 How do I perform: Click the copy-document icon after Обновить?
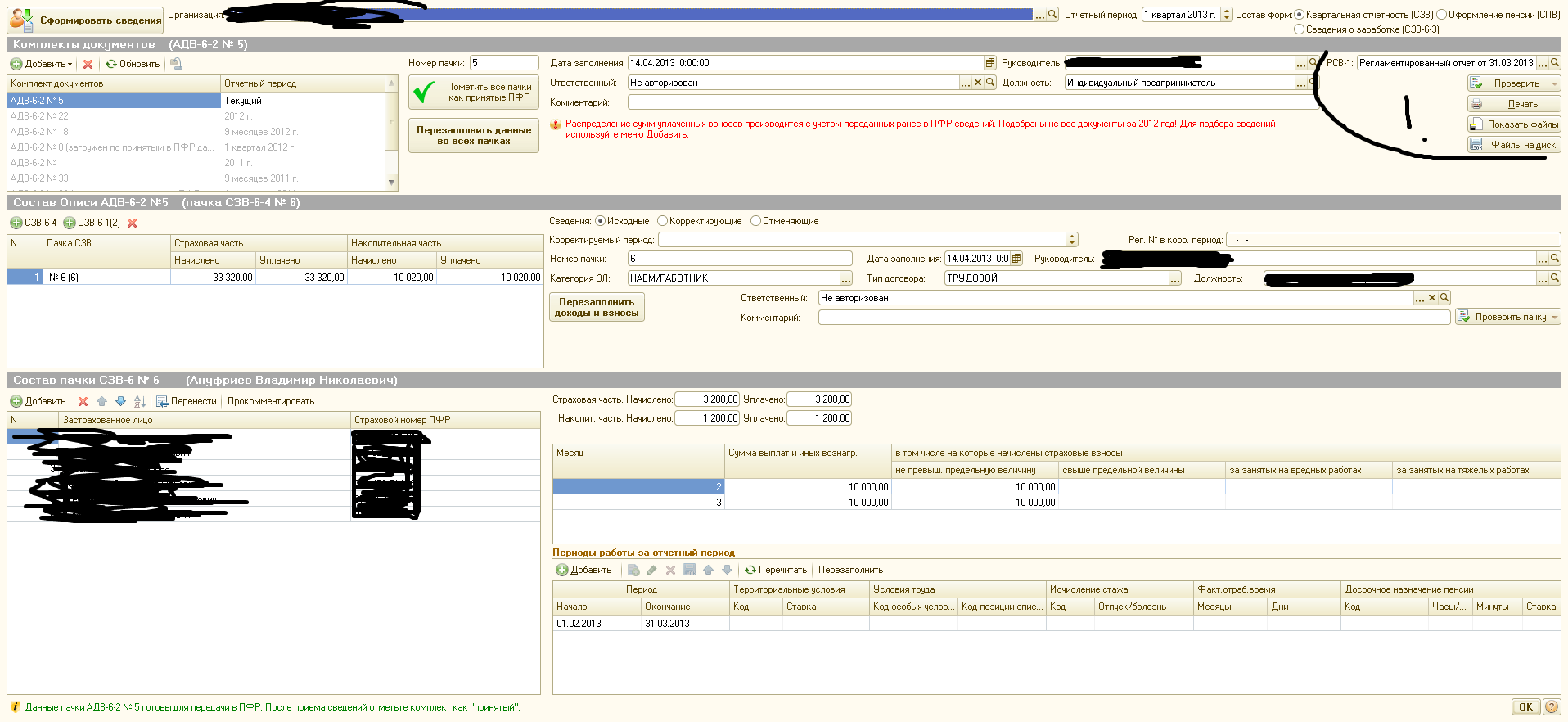coord(176,64)
